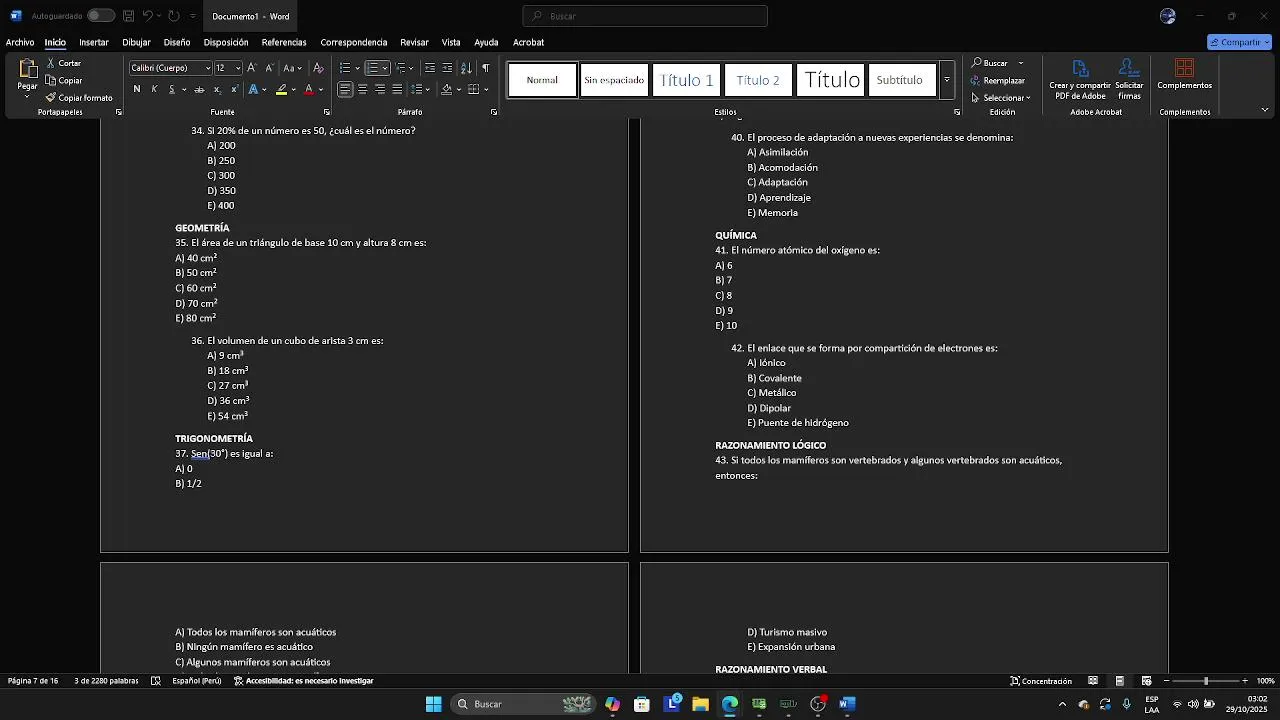Open File Explorer from taskbar
The height and width of the screenshot is (720, 1280).
pyautogui.click(x=701, y=704)
